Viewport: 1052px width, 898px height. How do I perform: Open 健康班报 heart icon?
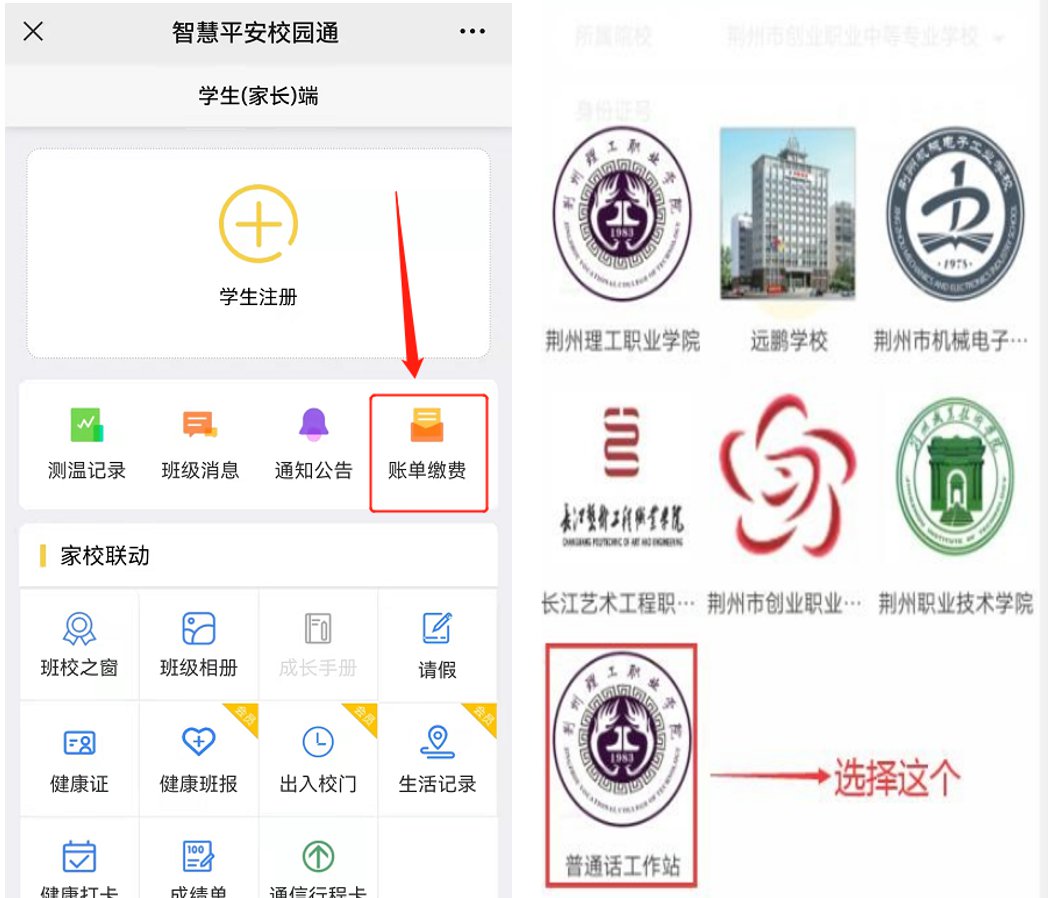[199, 742]
